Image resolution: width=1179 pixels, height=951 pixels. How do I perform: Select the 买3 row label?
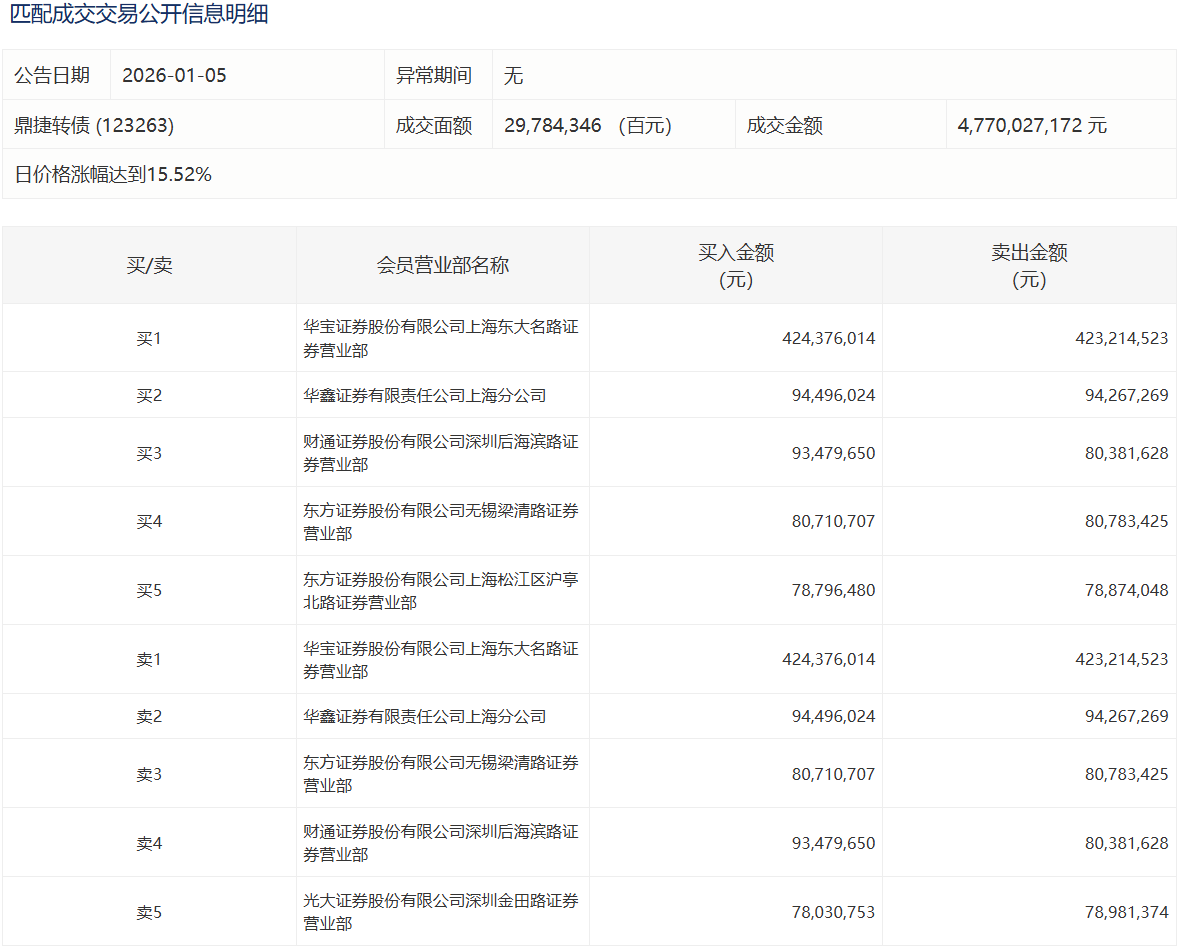149,453
